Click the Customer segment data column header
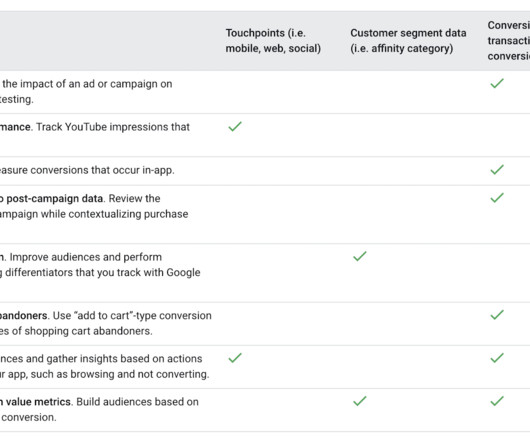This screenshot has height=442, width=530. tap(408, 41)
